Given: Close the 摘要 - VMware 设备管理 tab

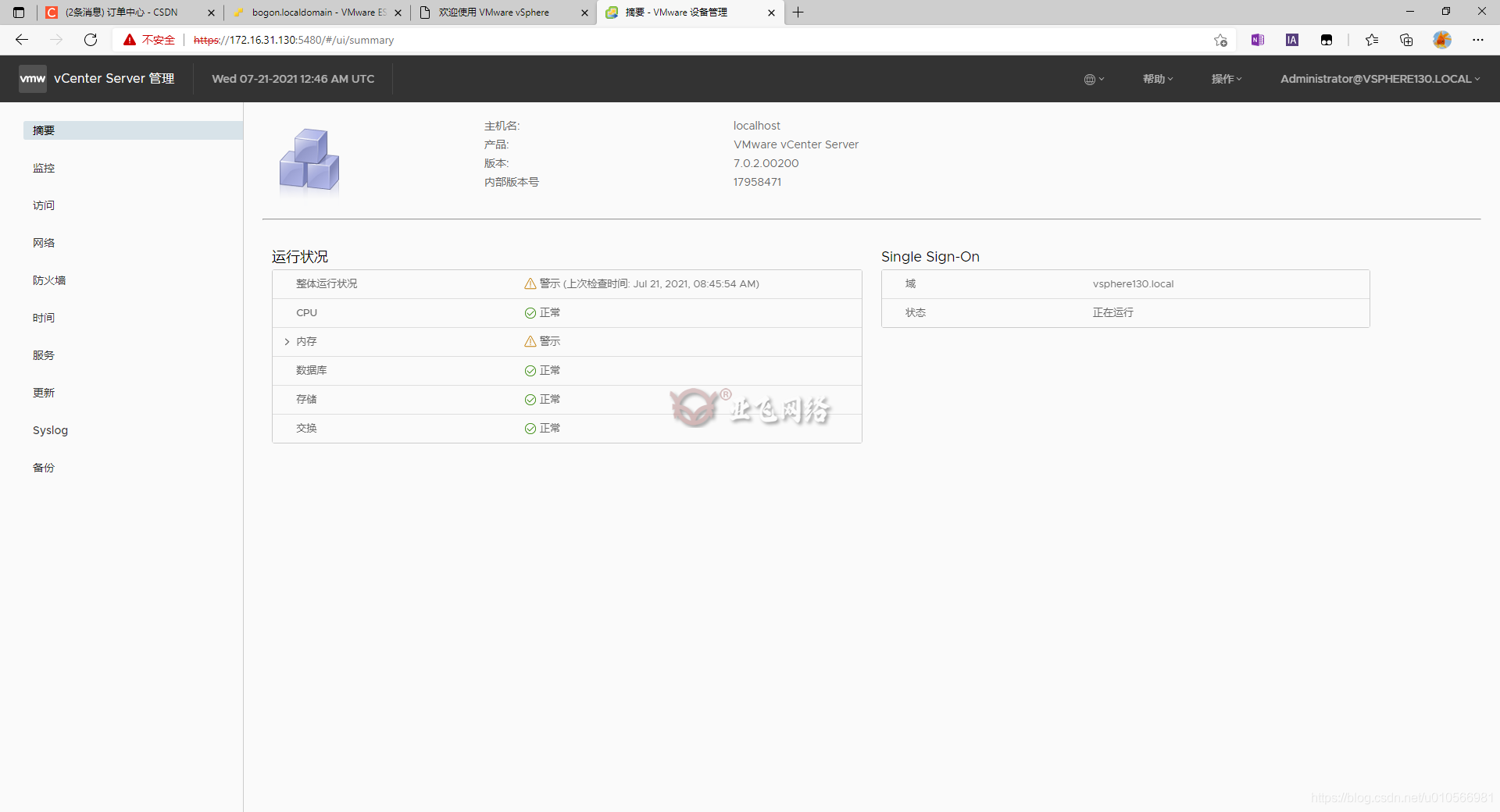Looking at the screenshot, I should (x=771, y=12).
